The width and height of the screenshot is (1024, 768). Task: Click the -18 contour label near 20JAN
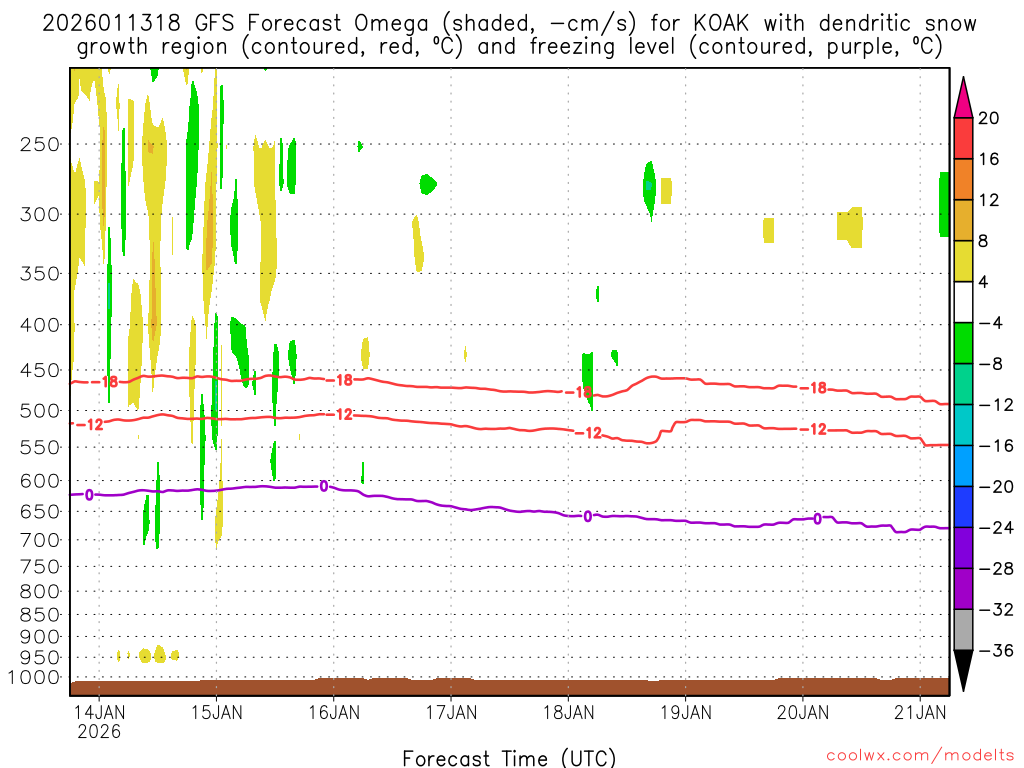click(814, 388)
